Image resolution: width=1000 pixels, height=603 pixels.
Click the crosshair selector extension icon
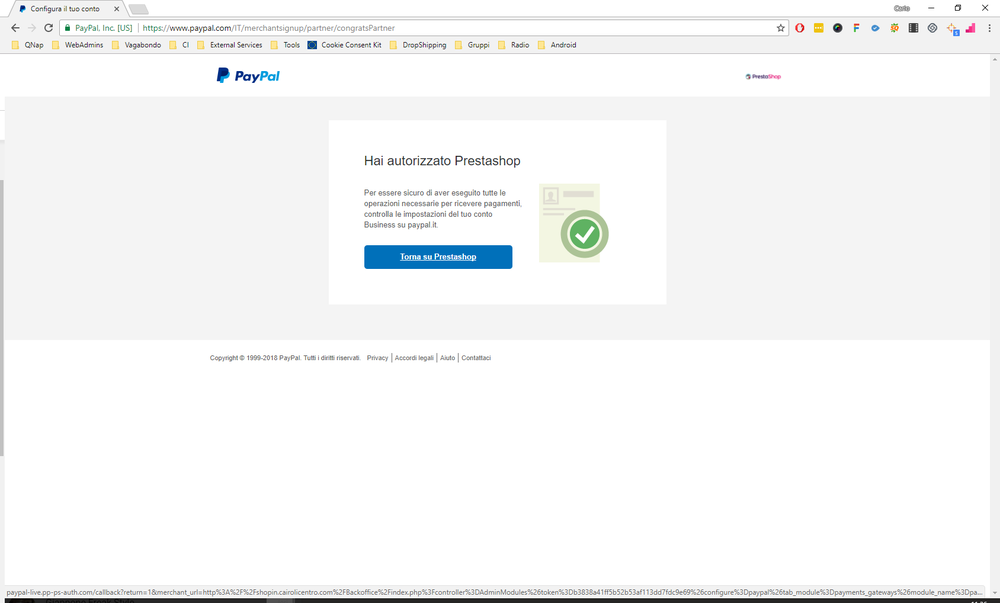951,28
